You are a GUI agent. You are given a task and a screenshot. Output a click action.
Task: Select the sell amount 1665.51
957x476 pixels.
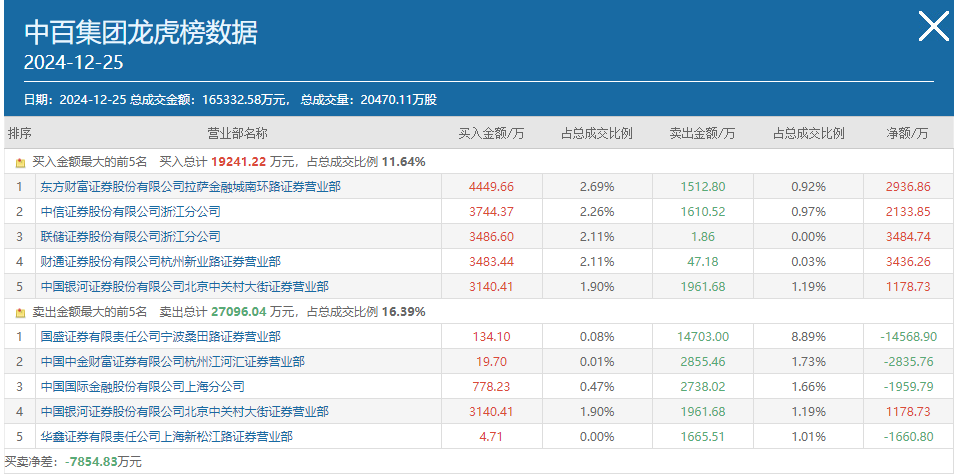(x=702, y=436)
